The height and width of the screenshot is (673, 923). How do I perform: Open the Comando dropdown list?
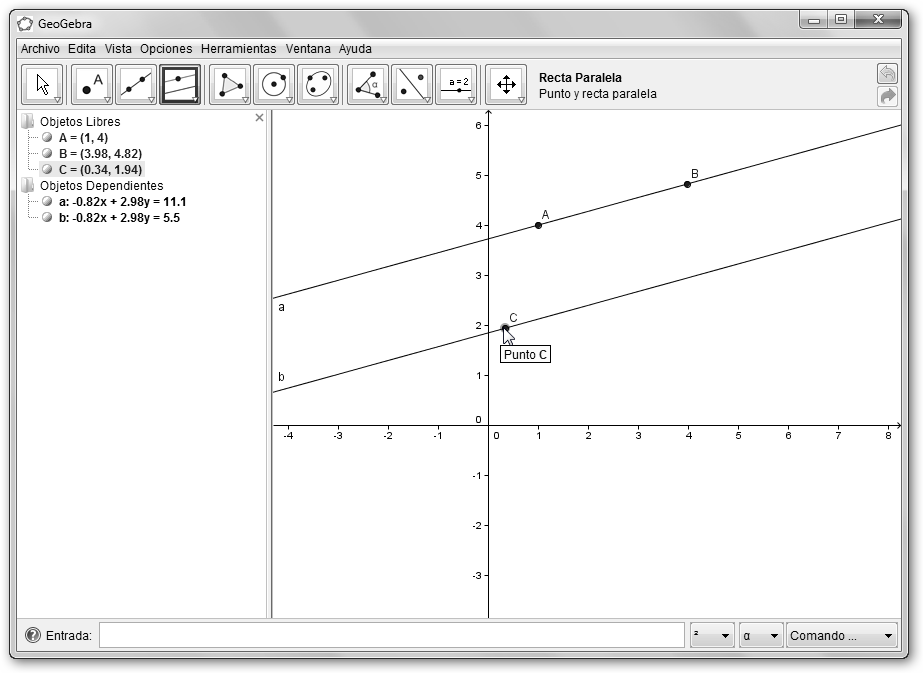[841, 636]
